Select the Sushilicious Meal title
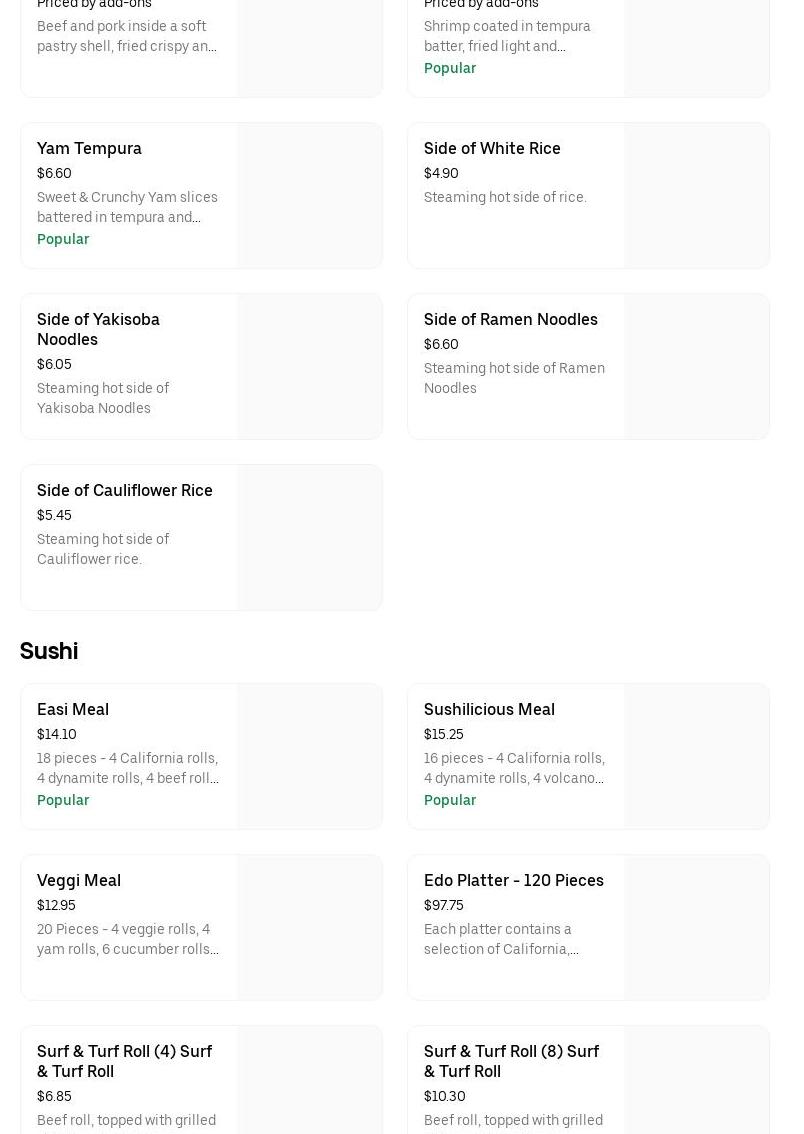 coord(488,709)
